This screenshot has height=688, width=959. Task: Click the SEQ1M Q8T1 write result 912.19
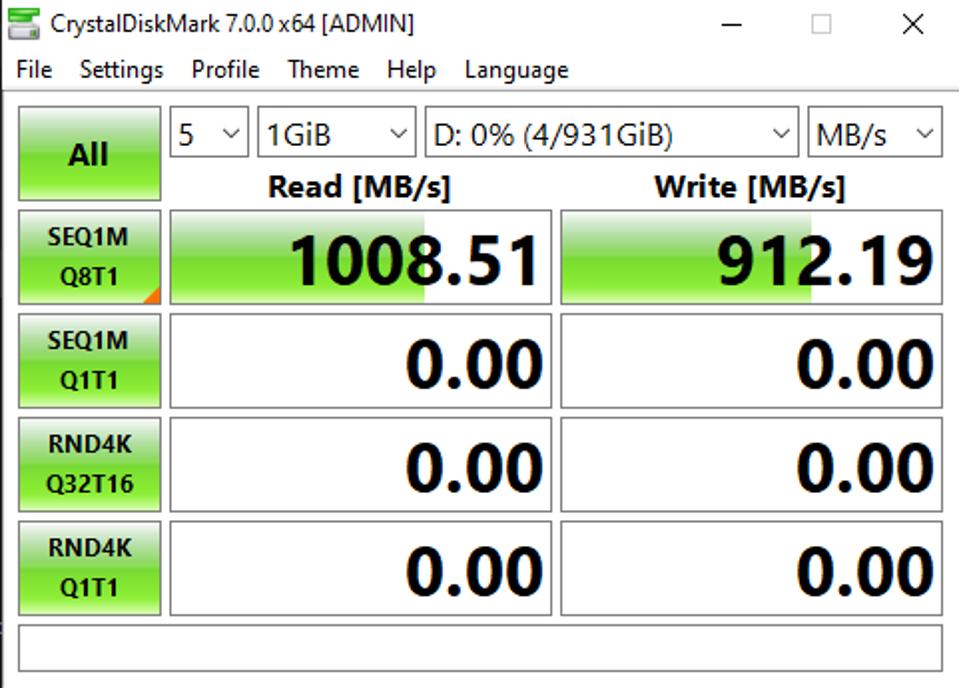point(751,257)
